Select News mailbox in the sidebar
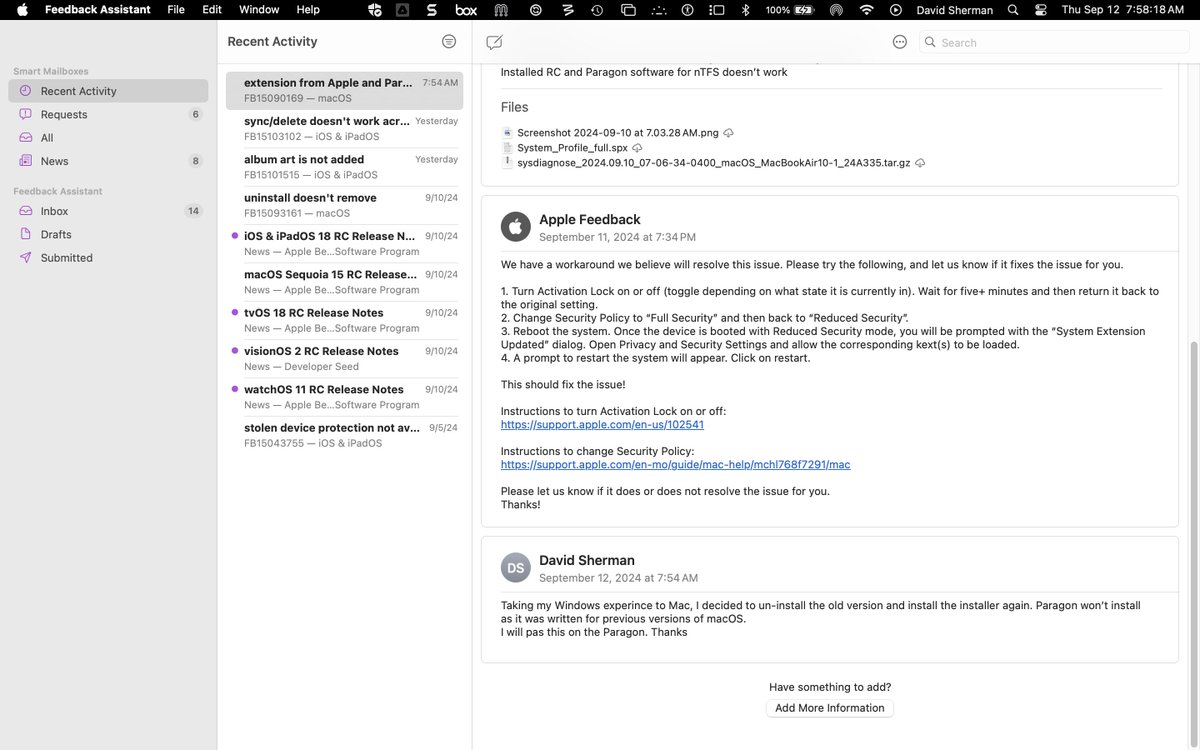 pos(108,161)
